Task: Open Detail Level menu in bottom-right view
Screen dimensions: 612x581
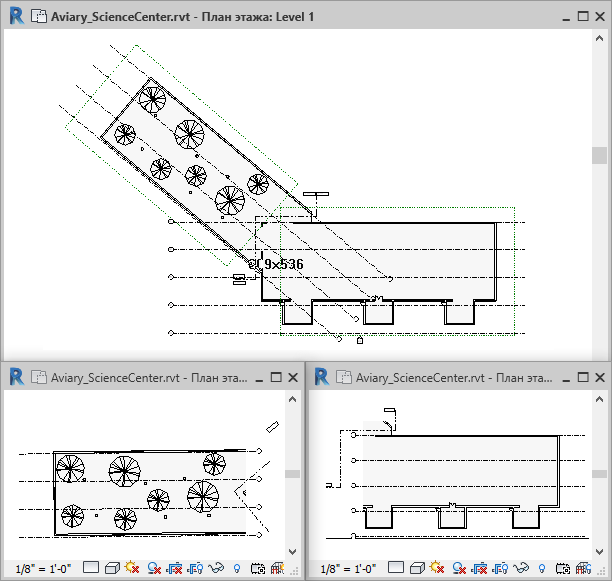Action: (396, 568)
